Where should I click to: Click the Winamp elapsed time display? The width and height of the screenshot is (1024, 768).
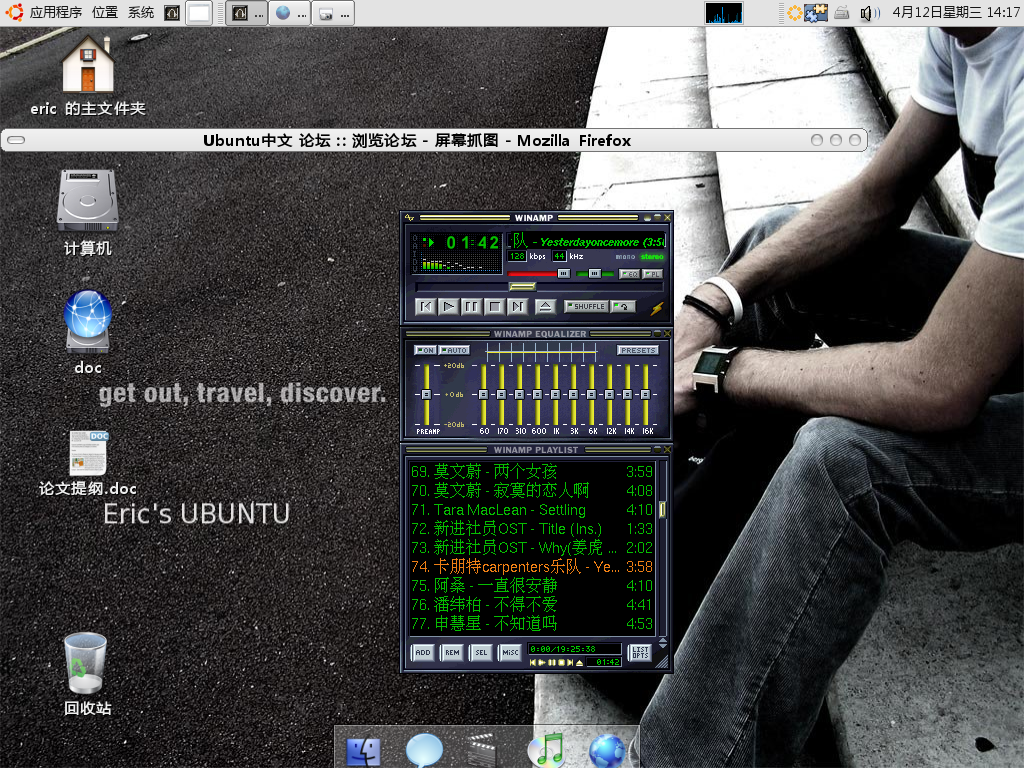pos(473,243)
